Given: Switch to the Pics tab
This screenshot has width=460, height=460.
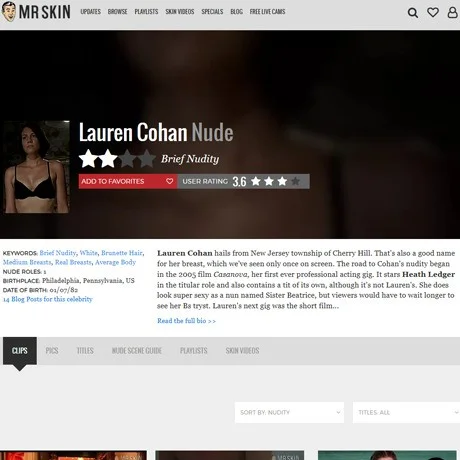Looking at the screenshot, I should 52,351.
